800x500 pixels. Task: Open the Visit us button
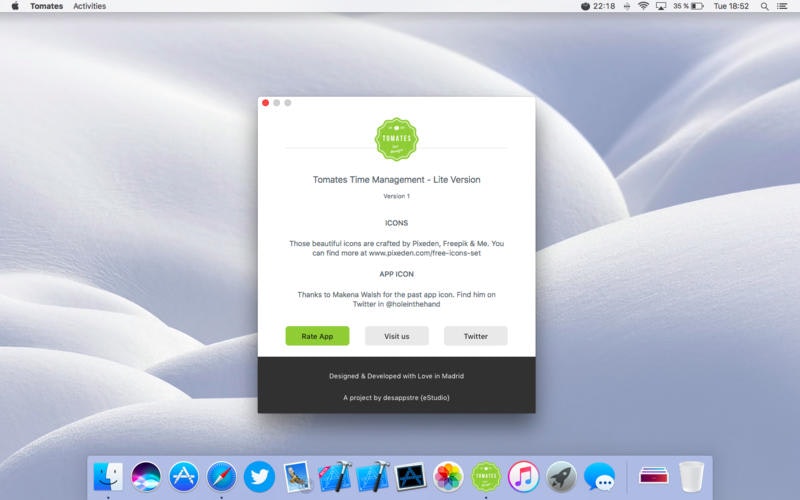(x=396, y=336)
